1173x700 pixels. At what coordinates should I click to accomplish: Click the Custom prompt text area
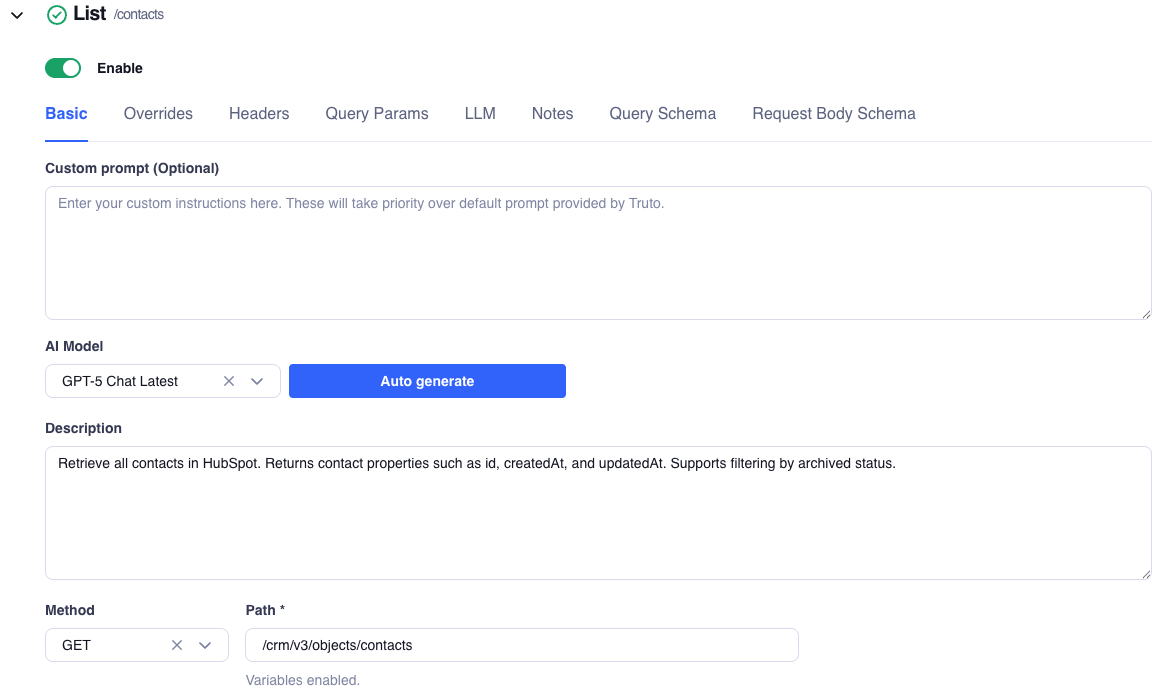[x=598, y=250]
